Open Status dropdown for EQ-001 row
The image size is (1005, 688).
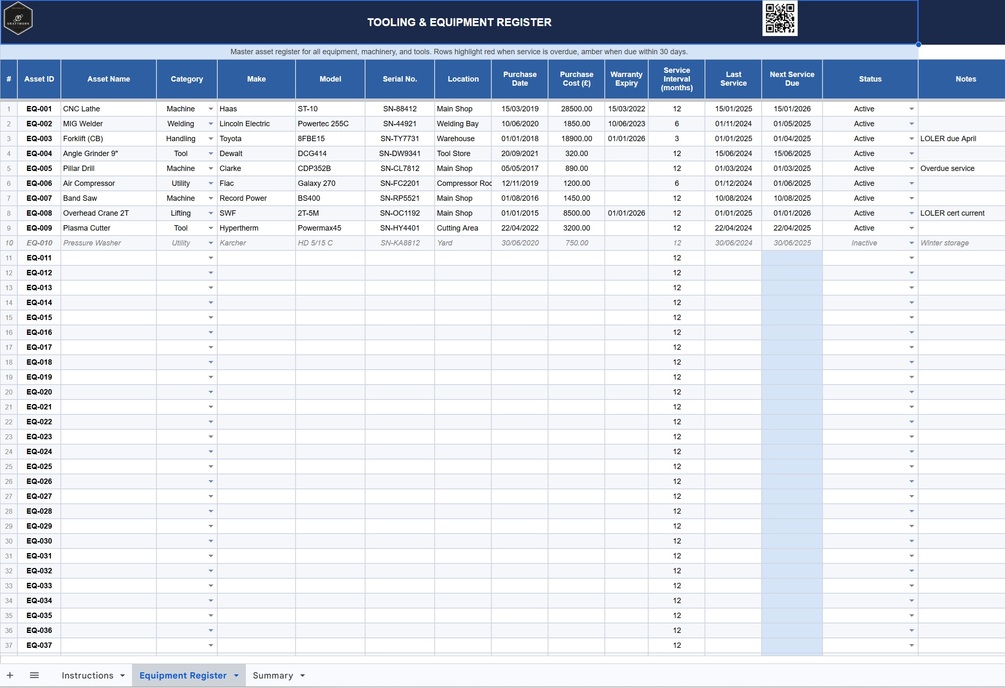[911, 109]
